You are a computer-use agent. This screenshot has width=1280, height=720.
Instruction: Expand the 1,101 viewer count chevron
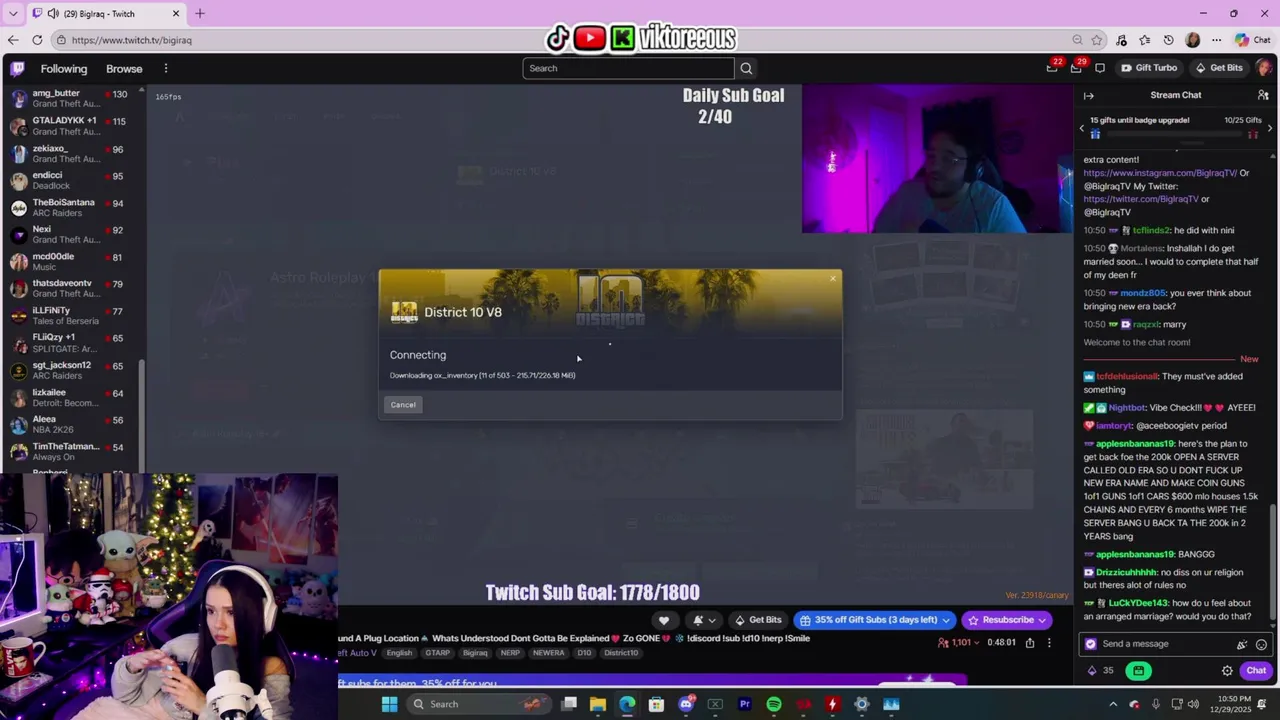979,643
